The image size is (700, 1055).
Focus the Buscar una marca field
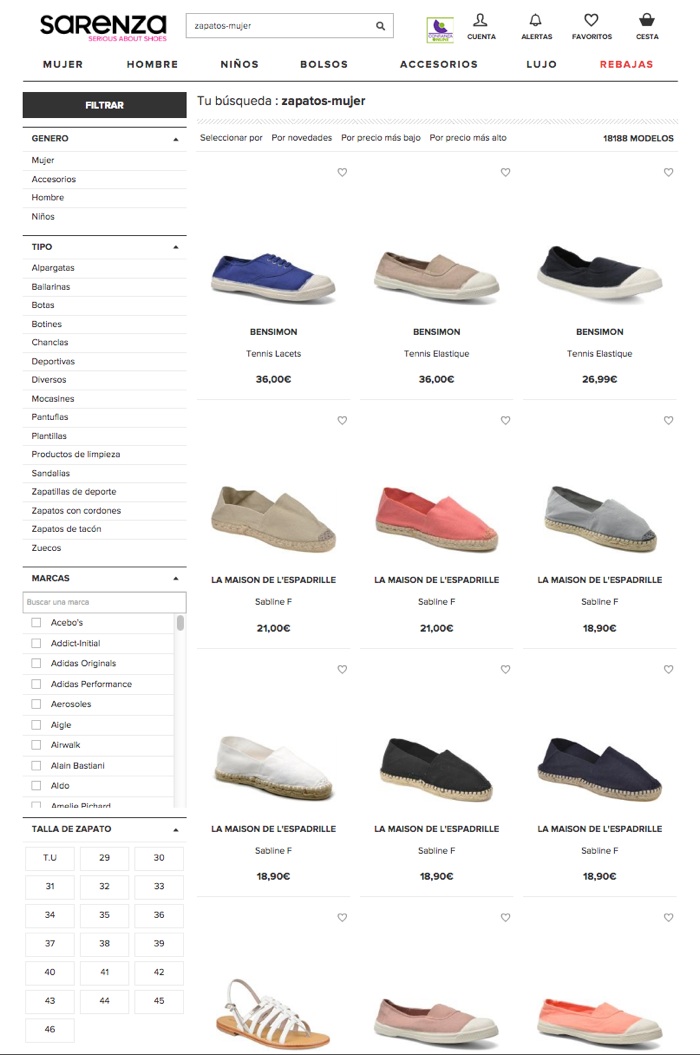tap(104, 602)
